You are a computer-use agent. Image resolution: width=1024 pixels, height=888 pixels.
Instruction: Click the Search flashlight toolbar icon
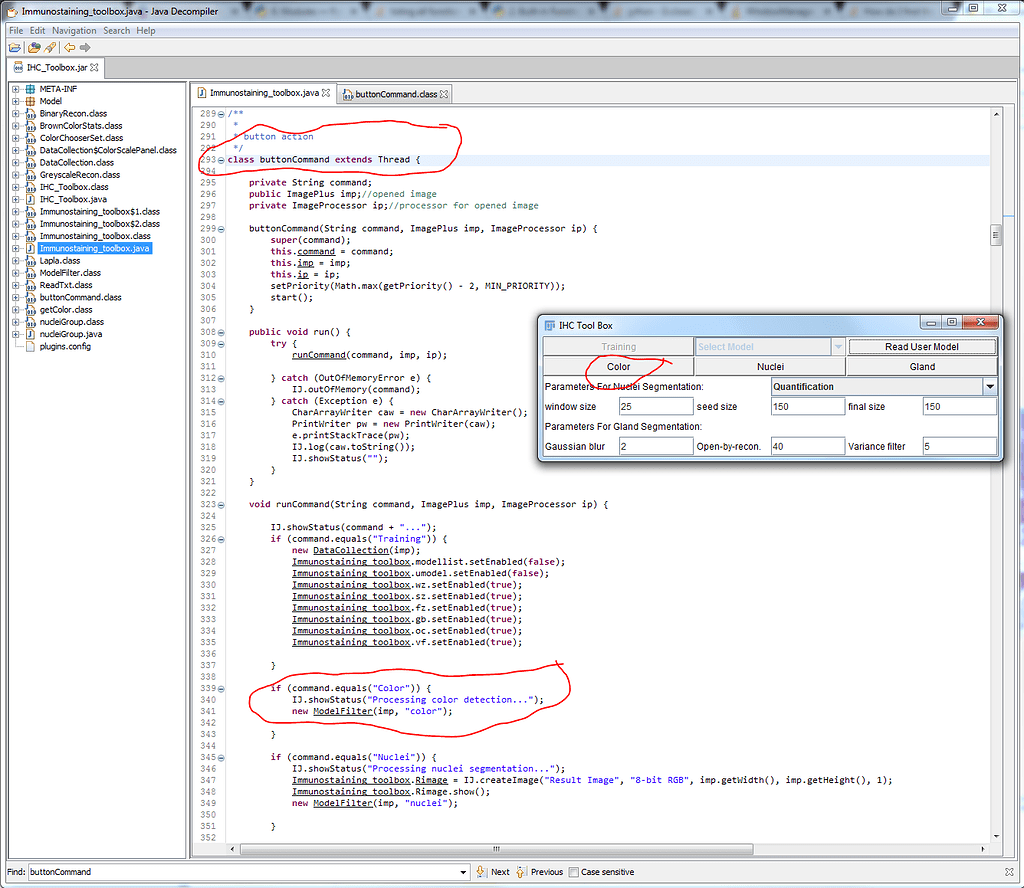49,46
